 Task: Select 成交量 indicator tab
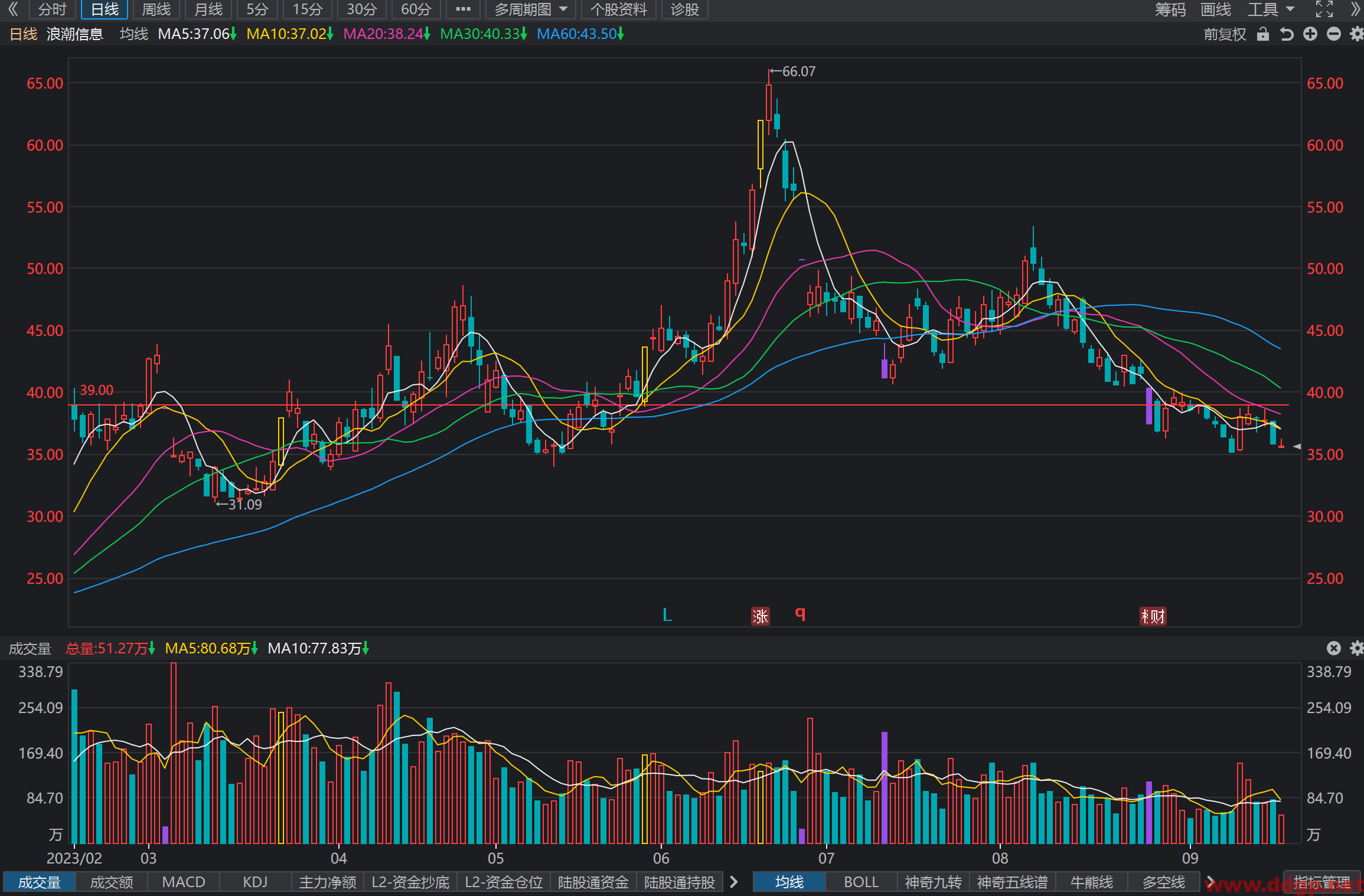coord(40,882)
